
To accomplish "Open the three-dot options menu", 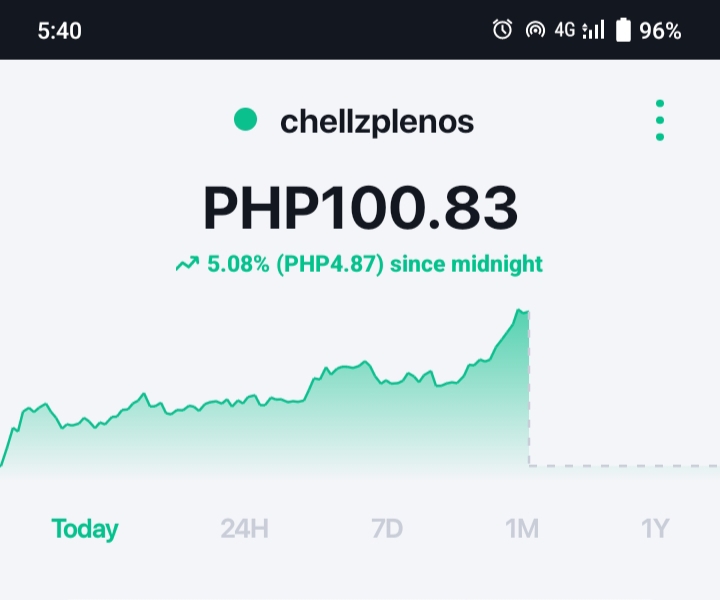I will tap(660, 120).
